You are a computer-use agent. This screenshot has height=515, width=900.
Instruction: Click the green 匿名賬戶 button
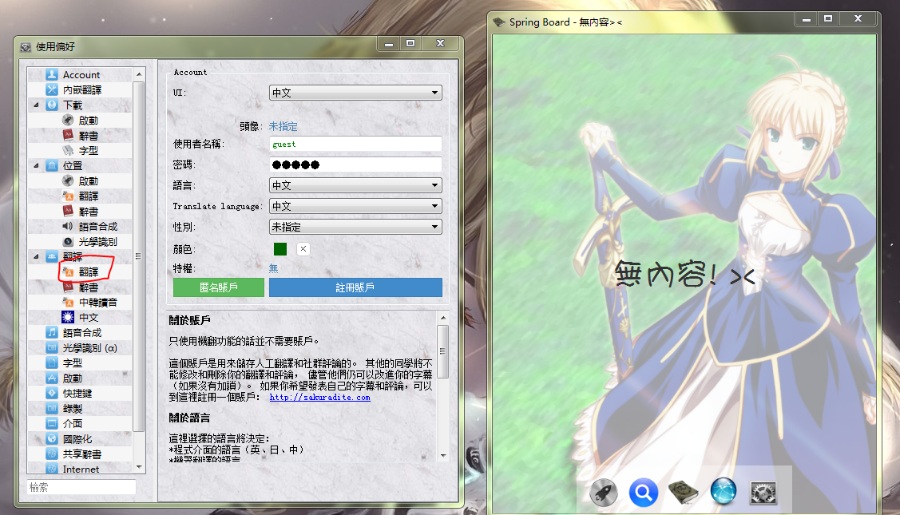tap(218, 288)
